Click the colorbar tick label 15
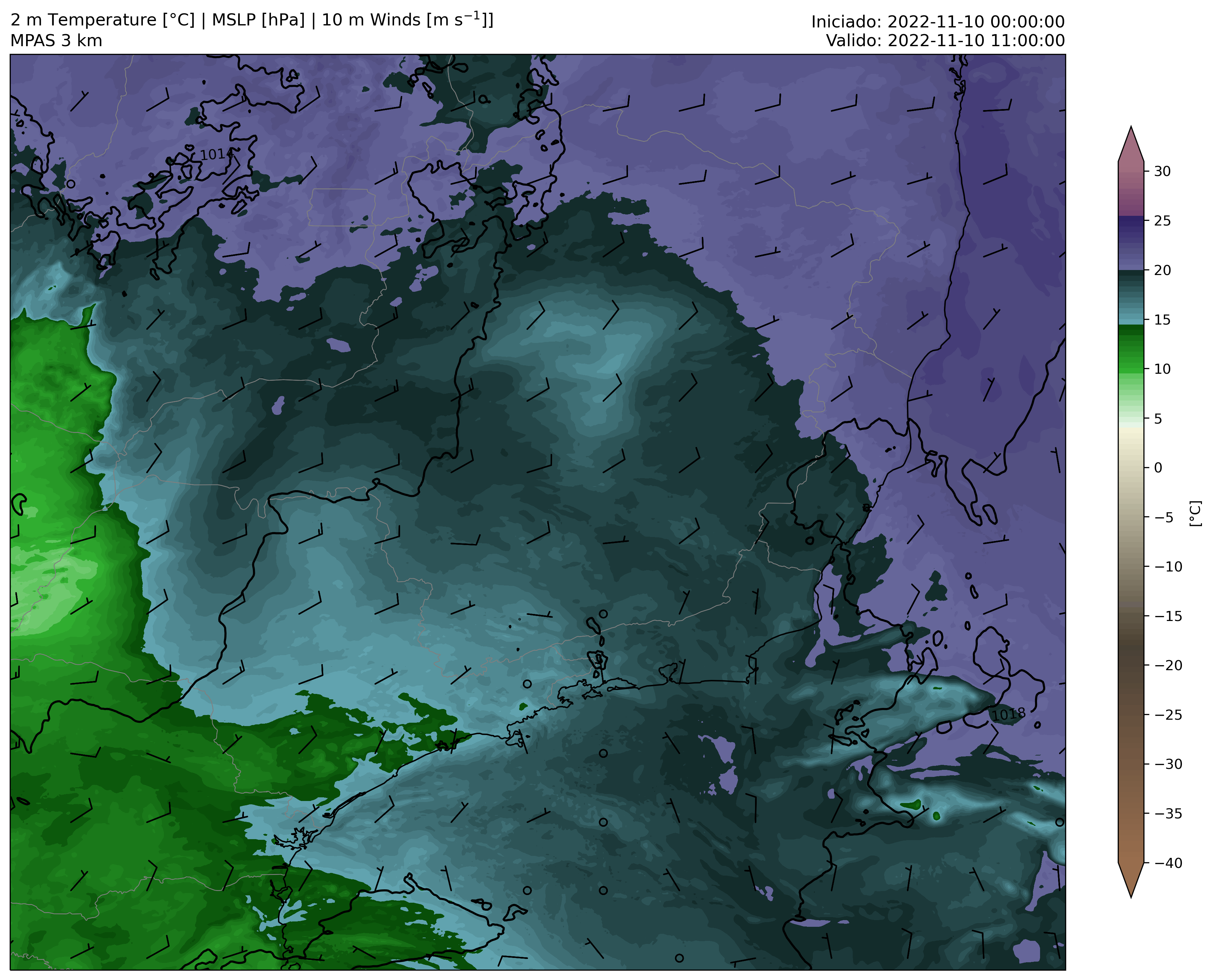This screenshot has height=980, width=1212. pyautogui.click(x=1162, y=320)
